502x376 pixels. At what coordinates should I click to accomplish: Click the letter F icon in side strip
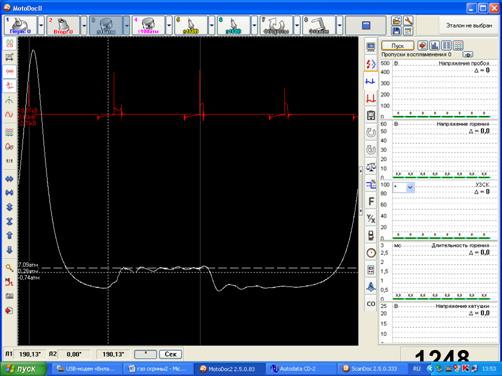tap(371, 201)
